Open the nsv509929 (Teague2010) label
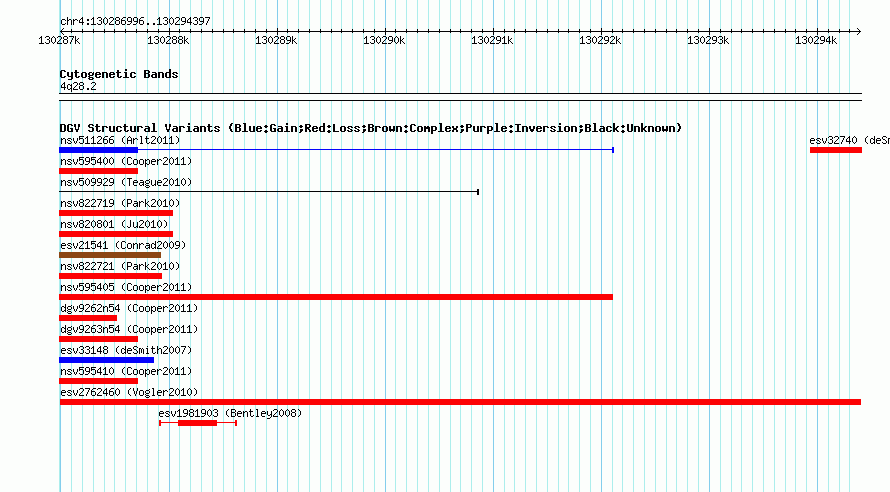 [x=126, y=182]
